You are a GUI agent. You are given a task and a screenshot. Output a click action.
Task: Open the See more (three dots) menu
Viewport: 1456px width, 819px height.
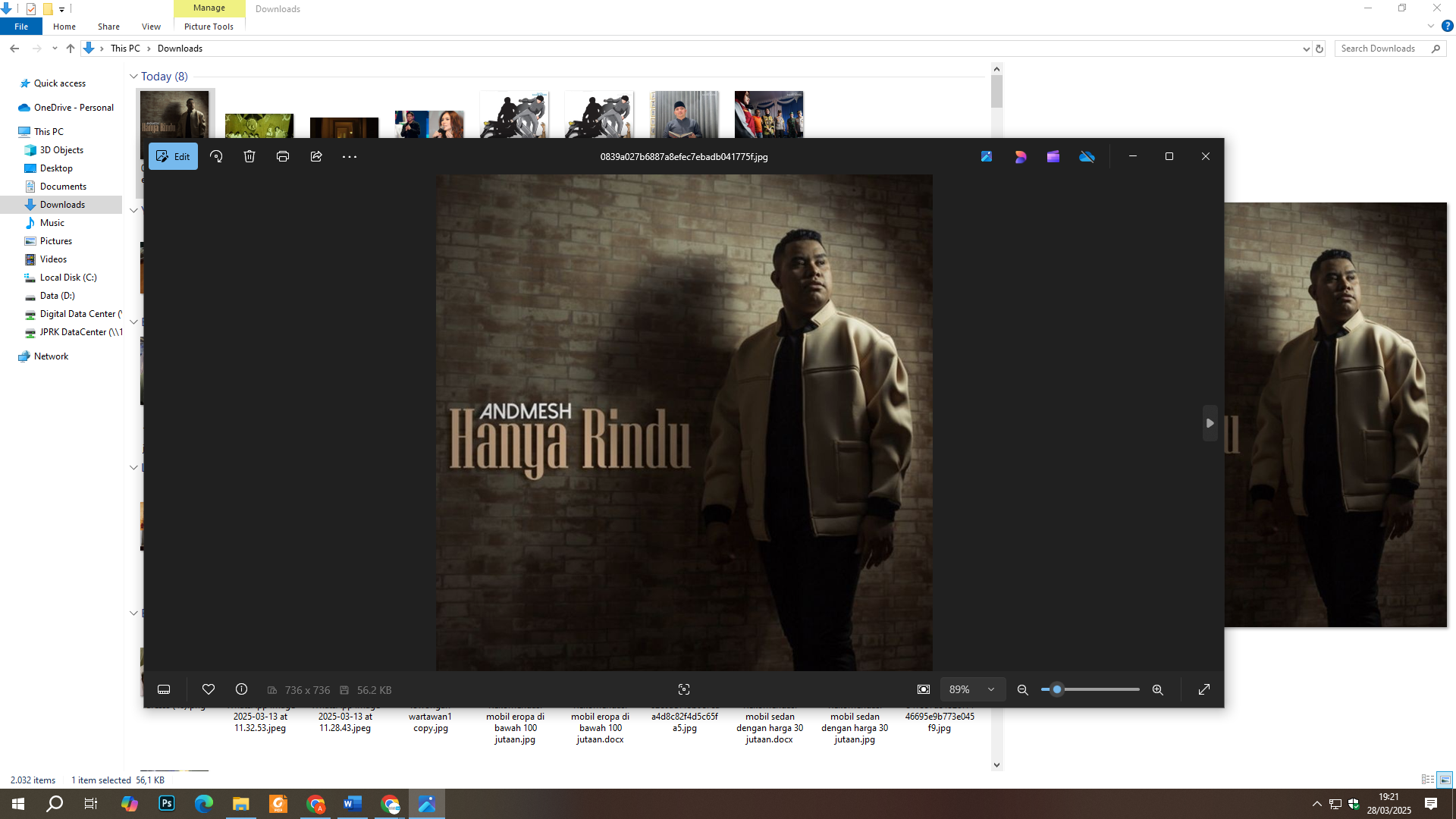coord(349,157)
